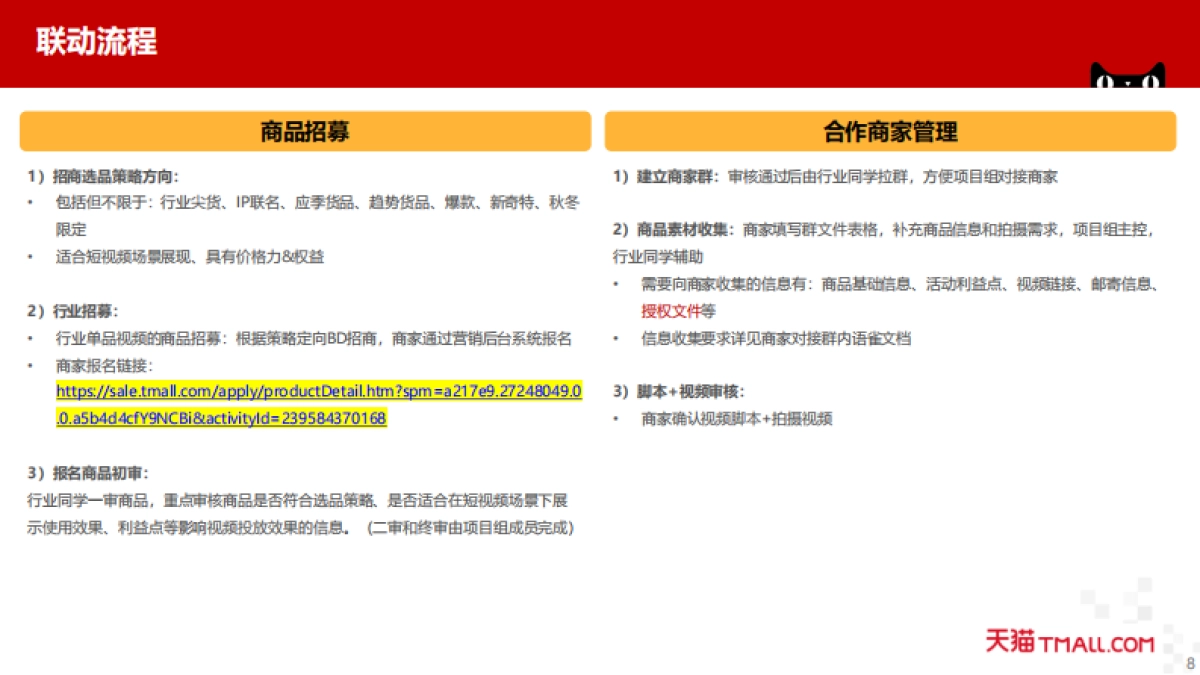Click the Tmall cat mascot icon
Viewport: 1200px width, 675px height.
1127,75
